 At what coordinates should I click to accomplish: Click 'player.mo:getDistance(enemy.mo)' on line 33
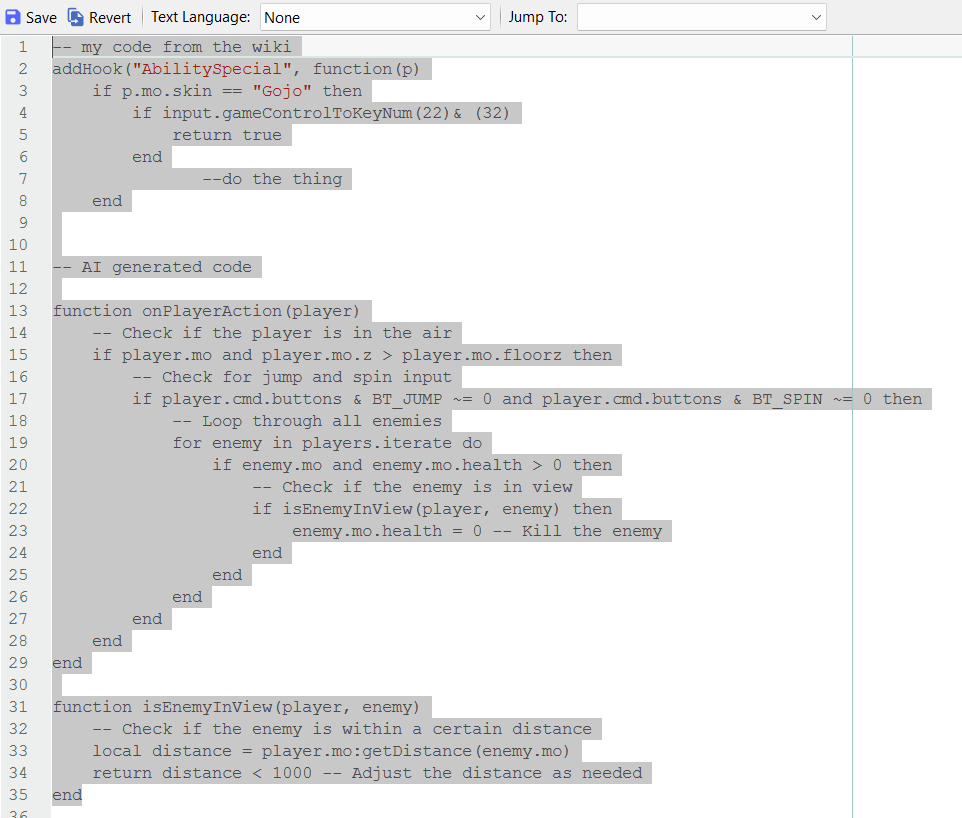[416, 751]
